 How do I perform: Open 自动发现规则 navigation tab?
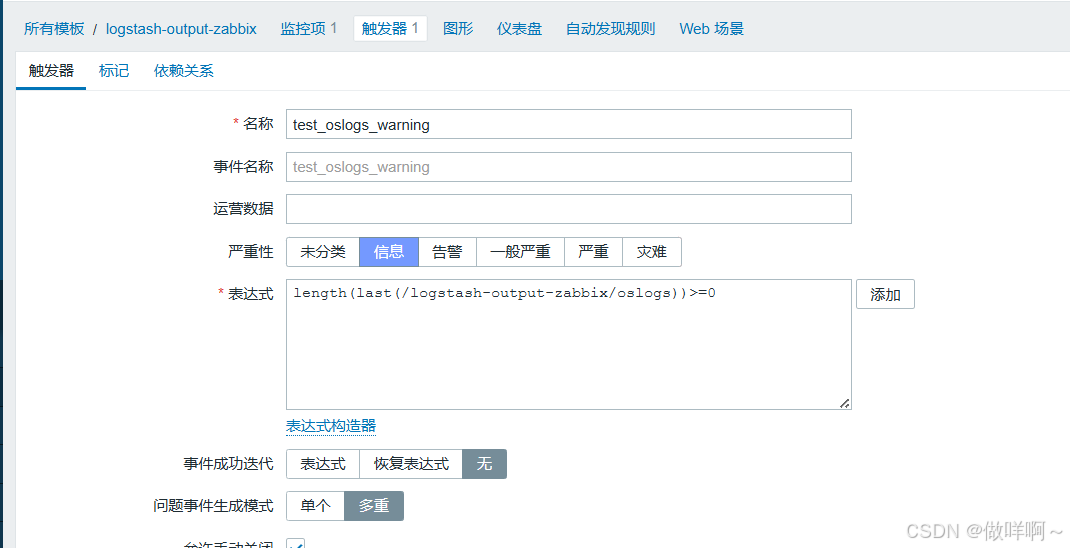click(x=611, y=29)
